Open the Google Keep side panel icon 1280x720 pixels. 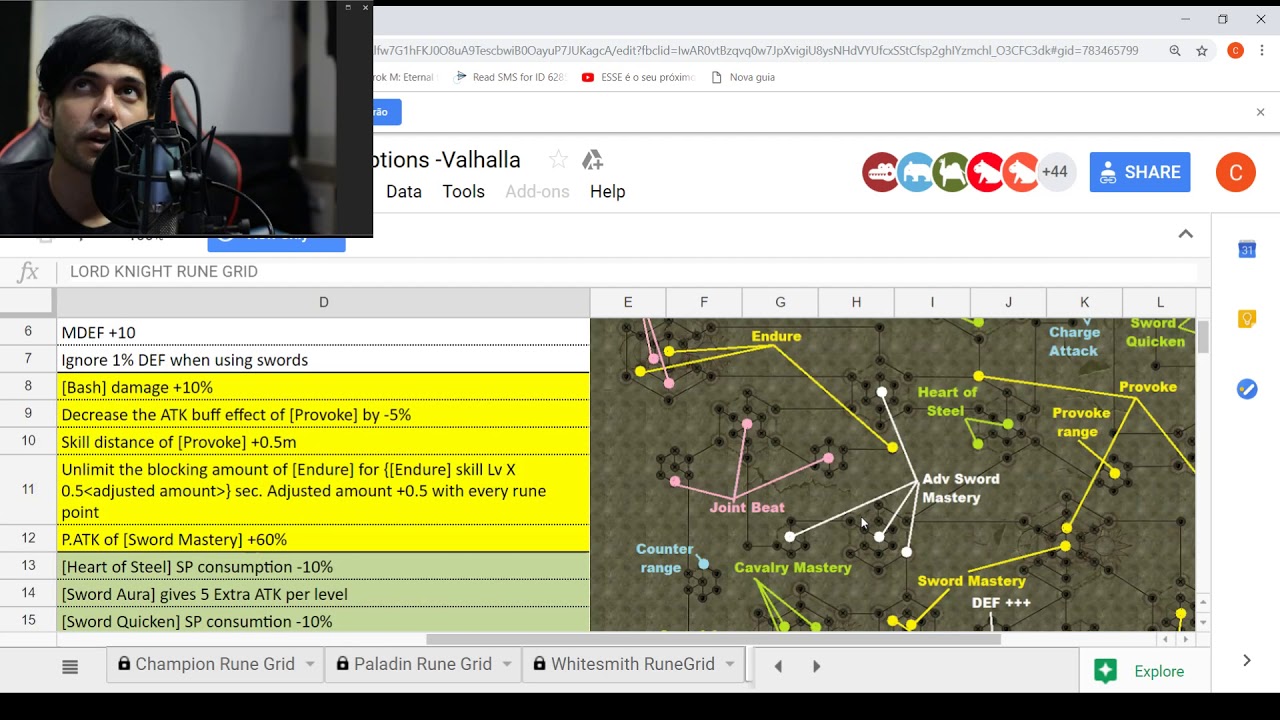click(x=1247, y=319)
